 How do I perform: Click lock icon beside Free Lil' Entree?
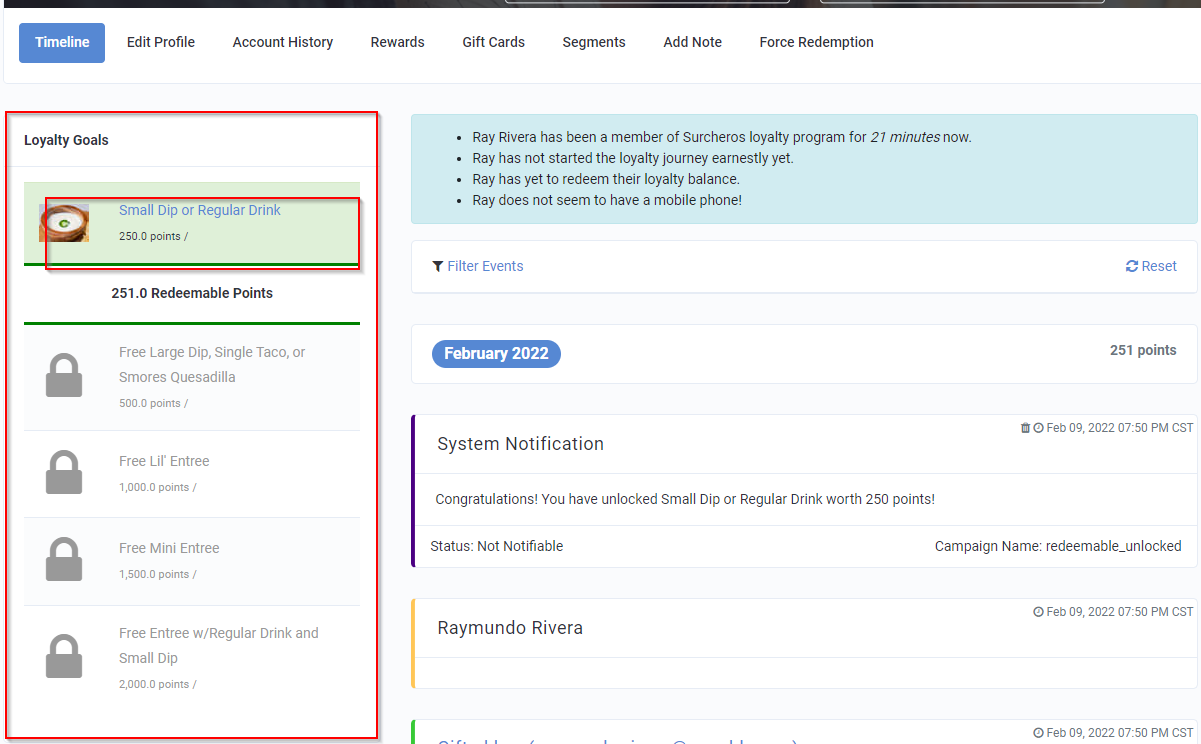pyautogui.click(x=64, y=472)
